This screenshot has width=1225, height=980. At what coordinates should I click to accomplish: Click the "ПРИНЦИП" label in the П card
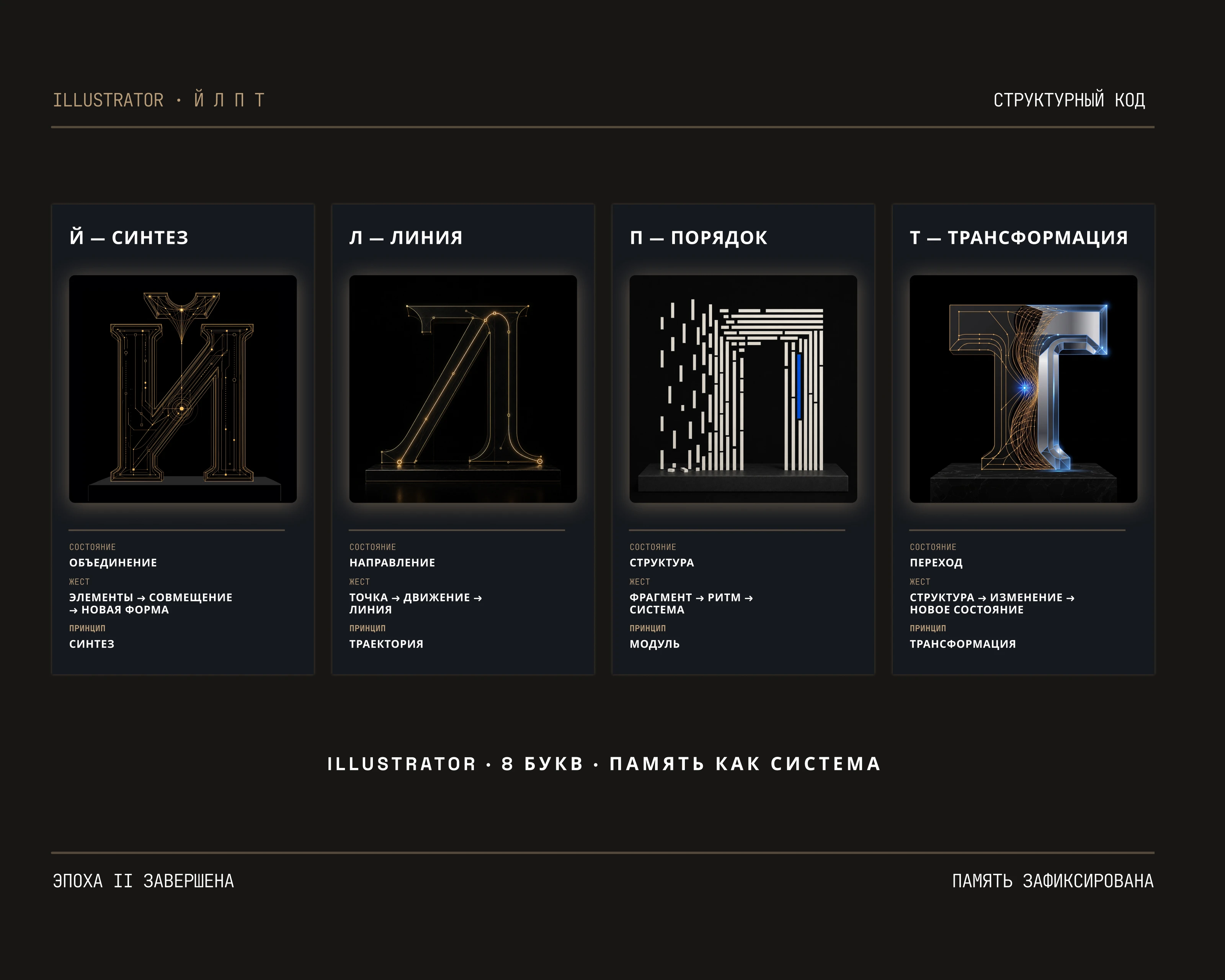(647, 628)
